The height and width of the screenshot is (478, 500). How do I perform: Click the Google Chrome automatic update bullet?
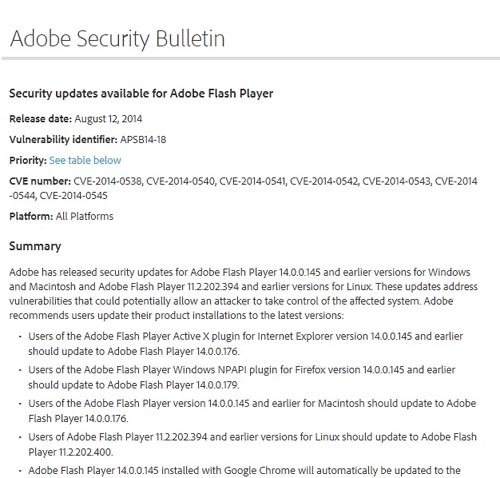tap(244, 471)
